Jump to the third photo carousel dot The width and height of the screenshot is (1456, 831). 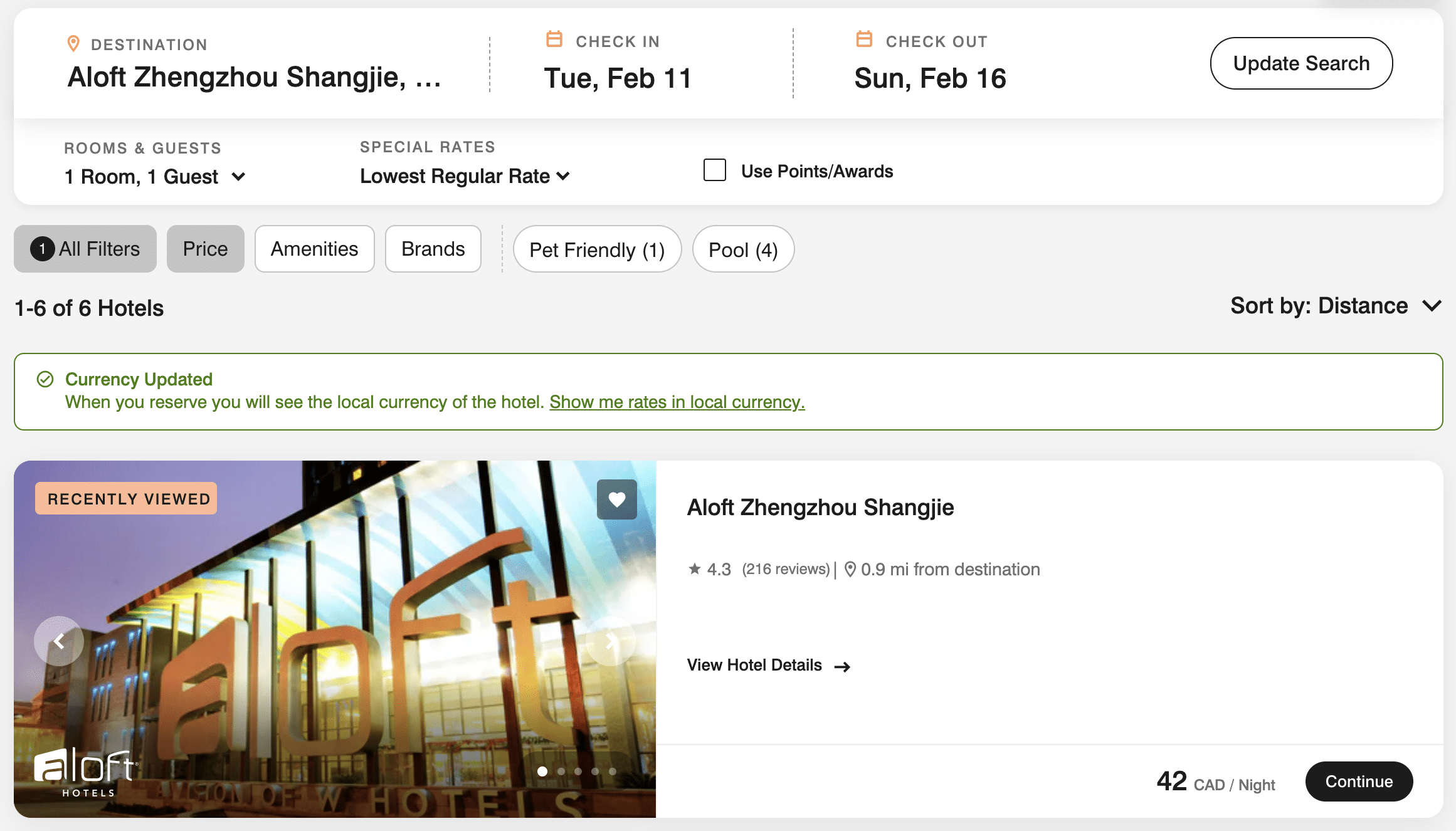578,771
